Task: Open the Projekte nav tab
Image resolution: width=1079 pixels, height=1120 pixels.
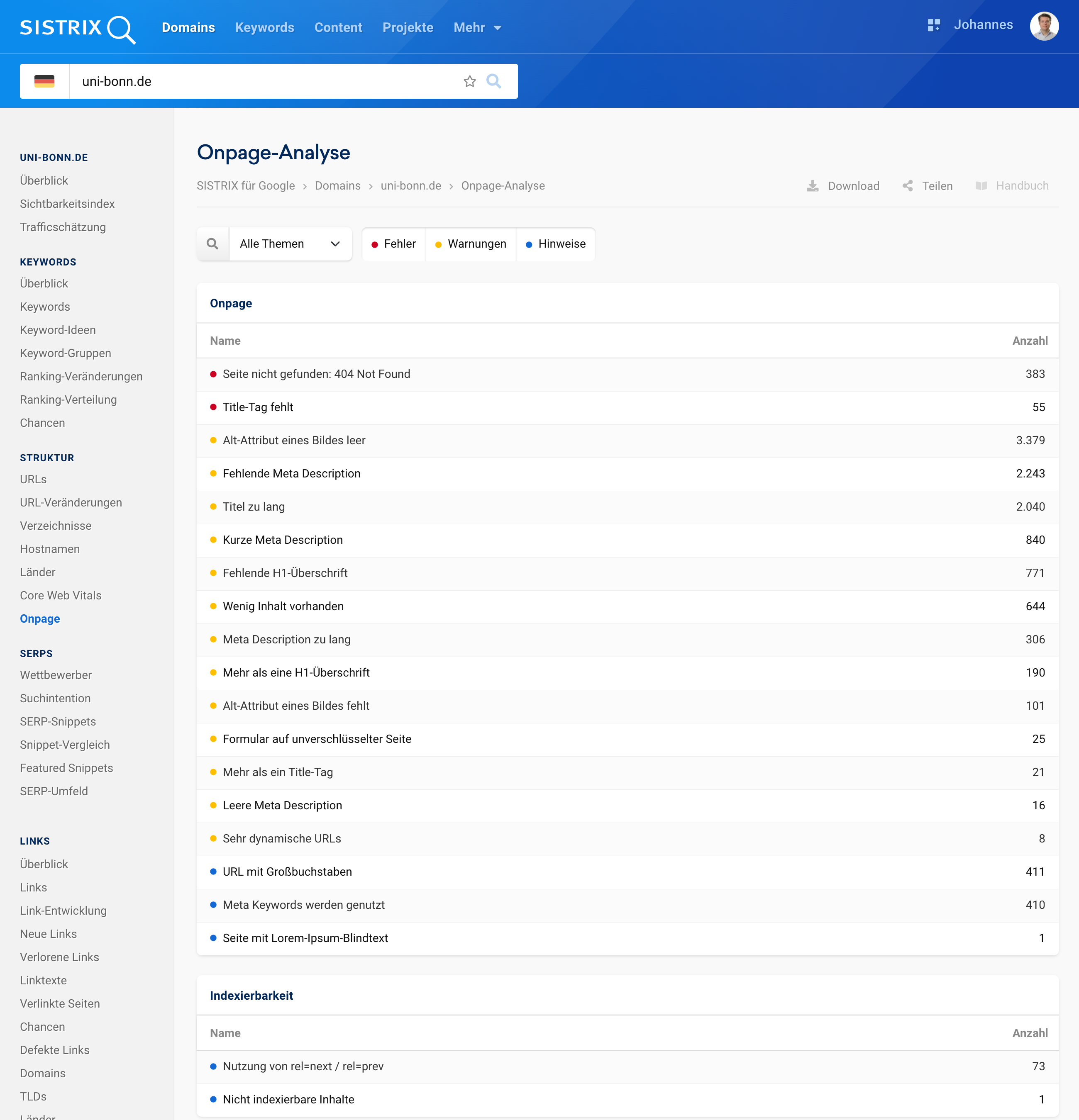Action: (x=408, y=27)
